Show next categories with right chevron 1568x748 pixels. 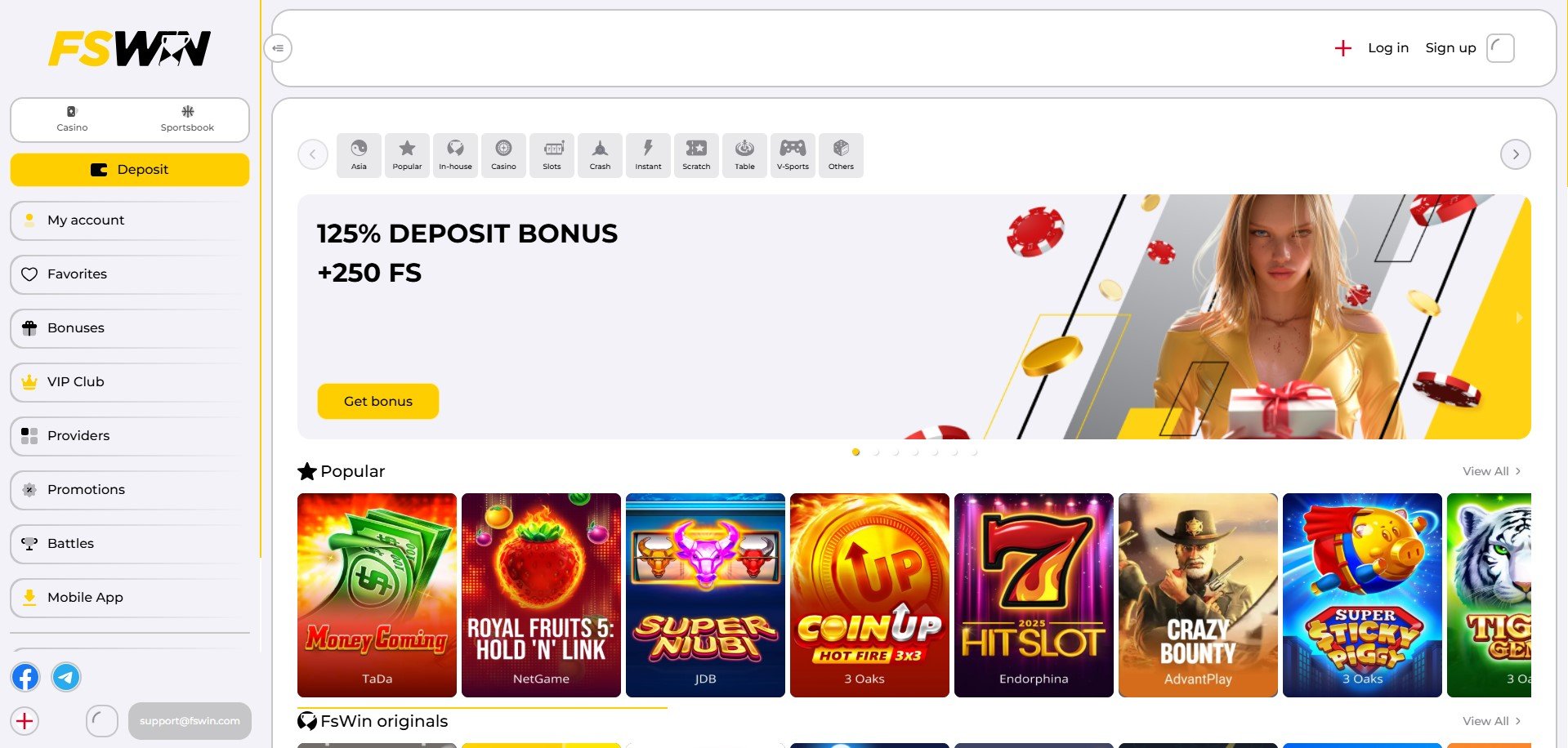pos(1515,154)
